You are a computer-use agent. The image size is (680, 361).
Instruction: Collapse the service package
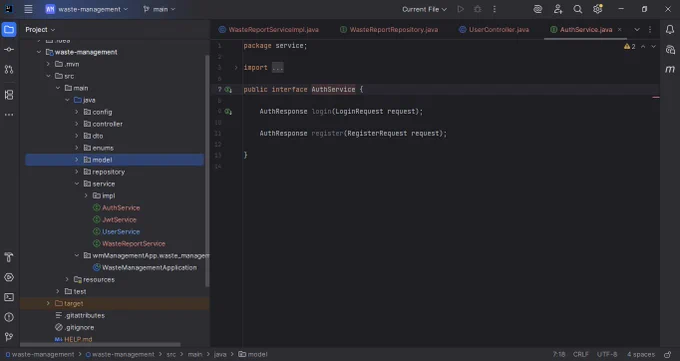coord(77,184)
